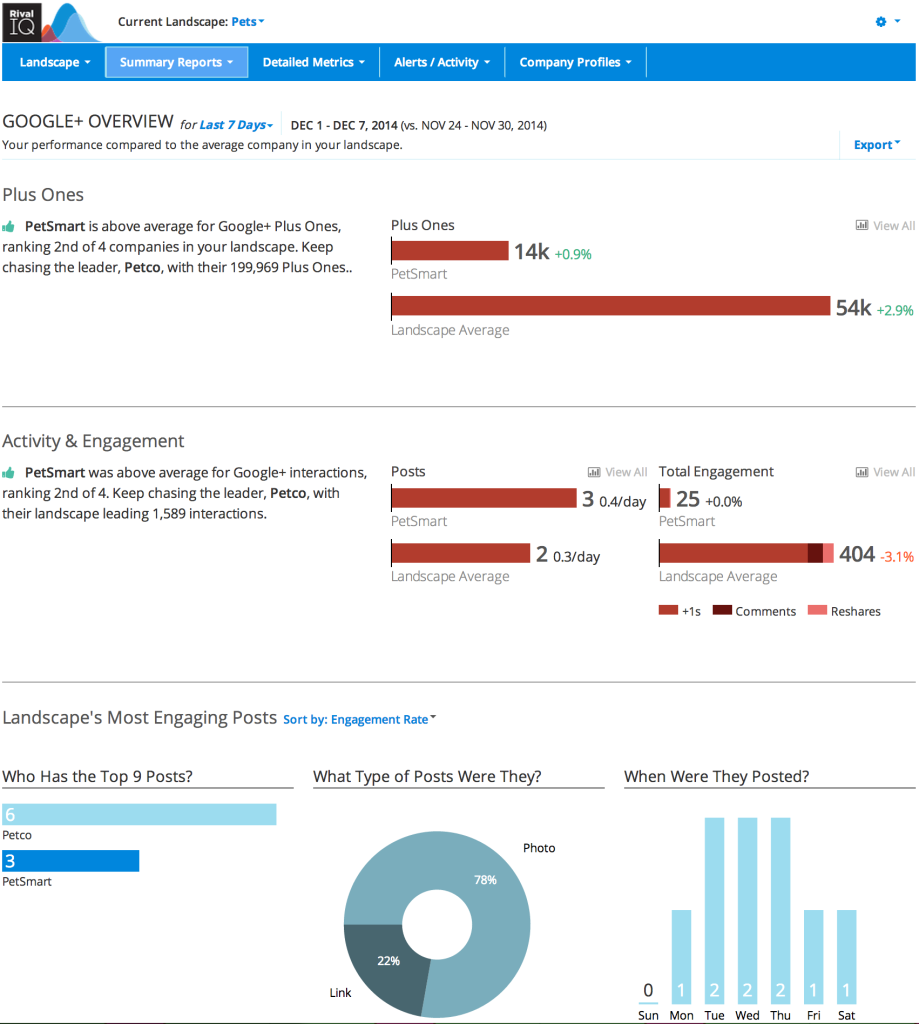The height and width of the screenshot is (1024, 919).
Task: Click chart icon next to Plus Ones View All
Action: (x=862, y=225)
